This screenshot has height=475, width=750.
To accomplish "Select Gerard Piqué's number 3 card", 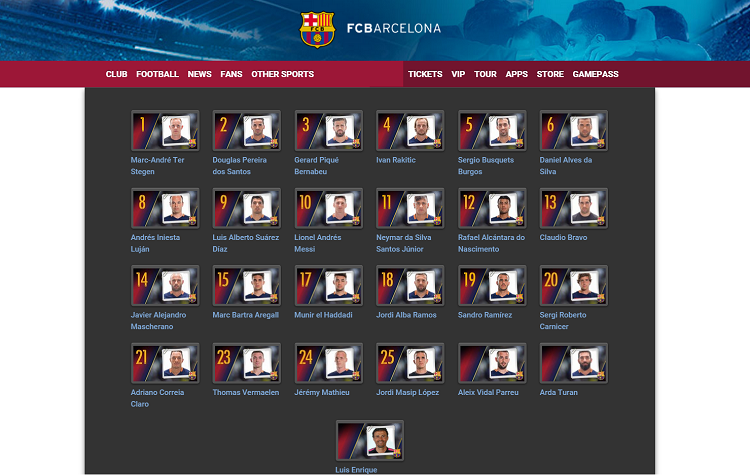I will (x=329, y=131).
